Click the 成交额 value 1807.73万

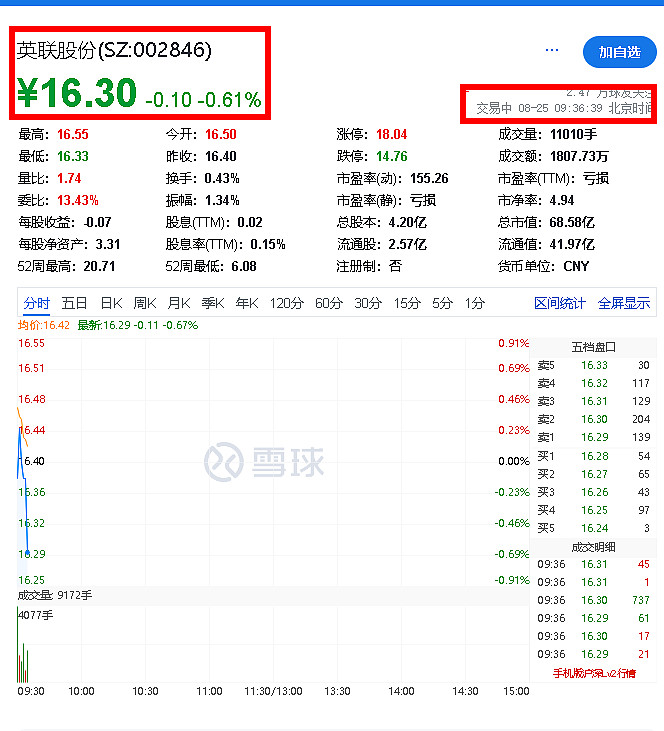(x=579, y=156)
